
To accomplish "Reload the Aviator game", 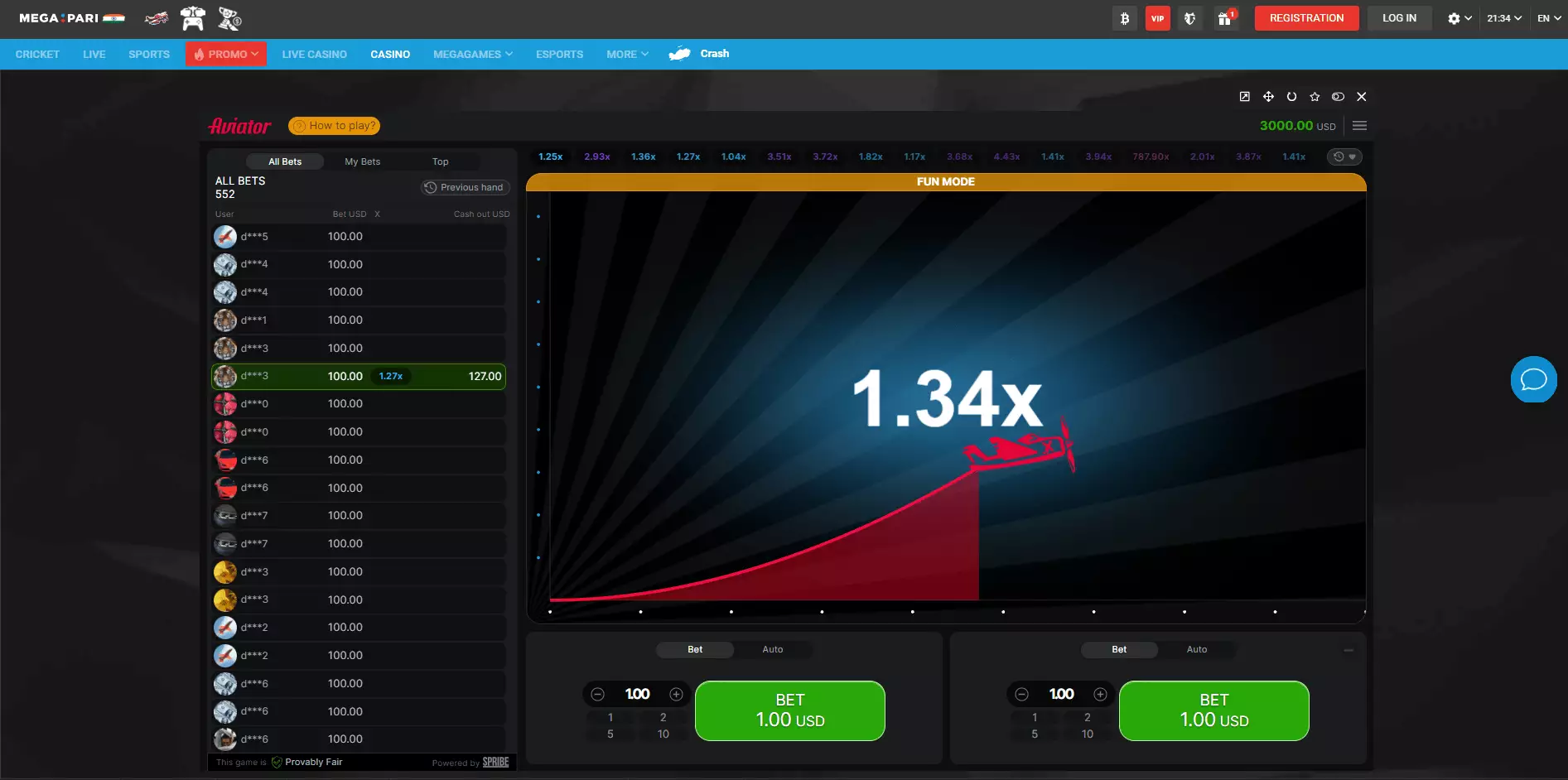I will (1291, 97).
